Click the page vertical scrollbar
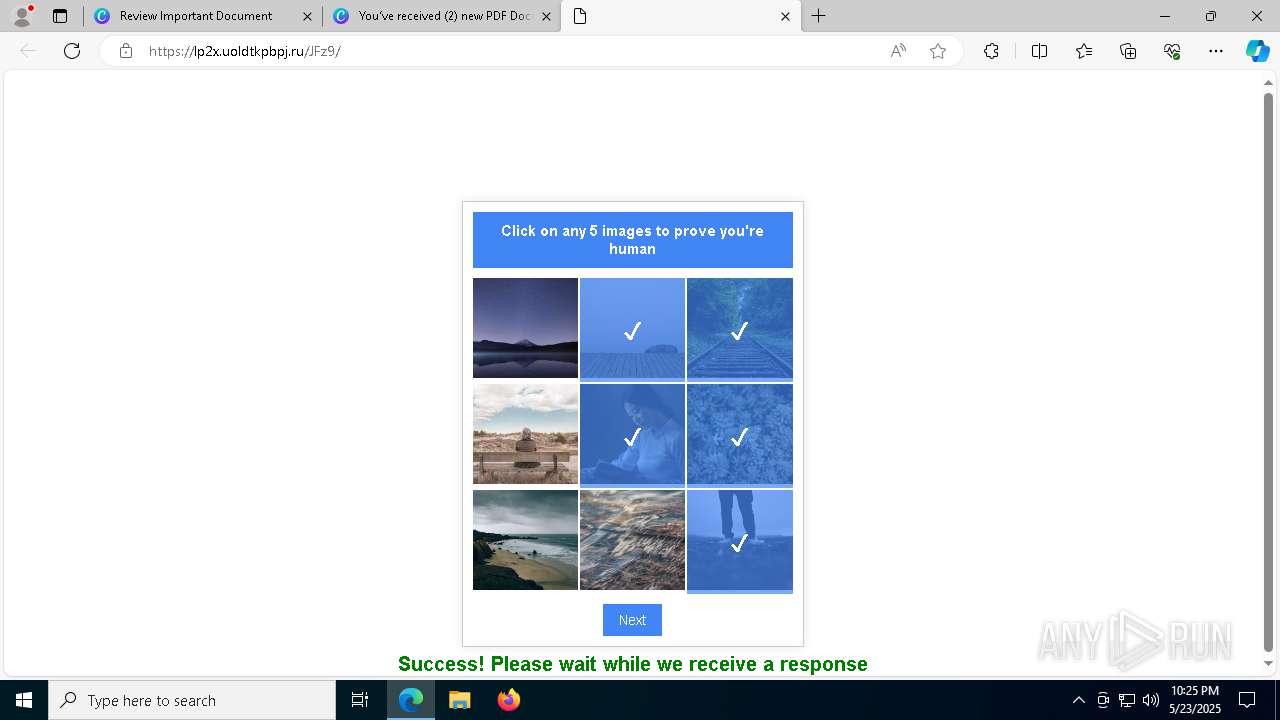The width and height of the screenshot is (1280, 720). [x=1269, y=373]
